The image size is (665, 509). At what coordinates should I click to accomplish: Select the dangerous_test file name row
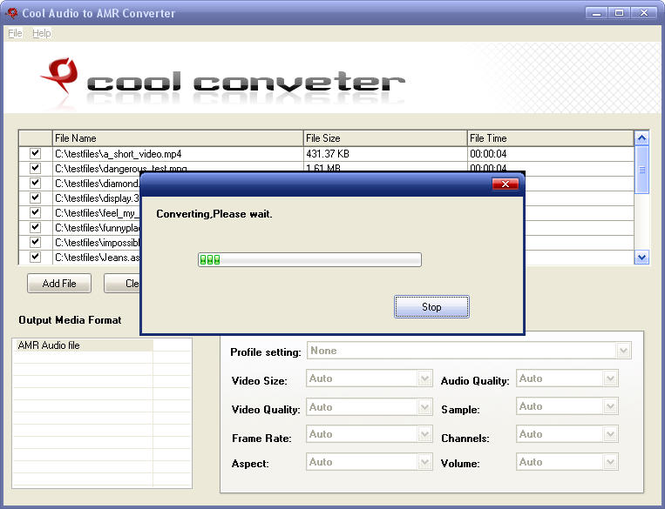pyautogui.click(x=121, y=168)
